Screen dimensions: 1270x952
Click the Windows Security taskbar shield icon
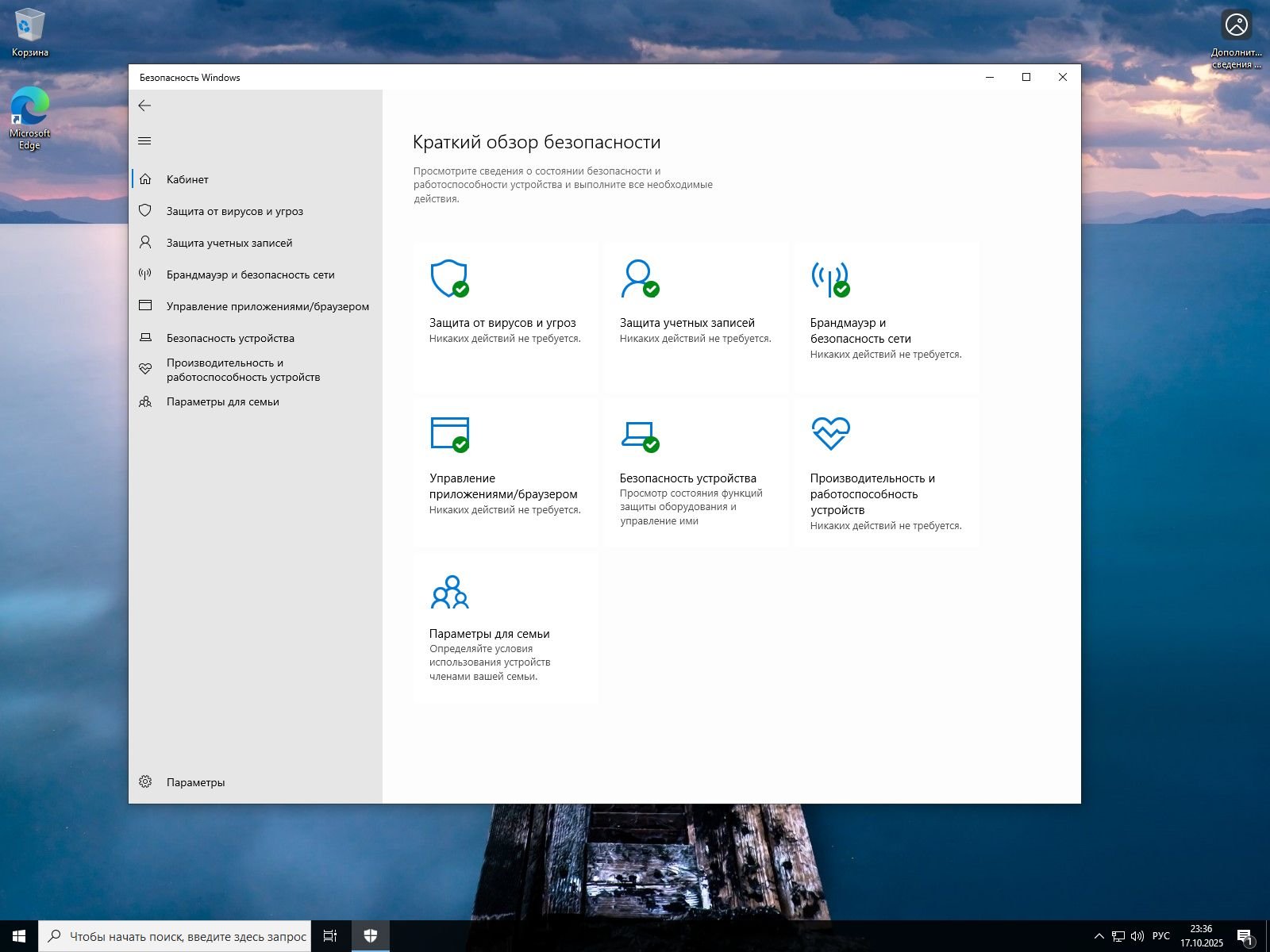(x=370, y=936)
